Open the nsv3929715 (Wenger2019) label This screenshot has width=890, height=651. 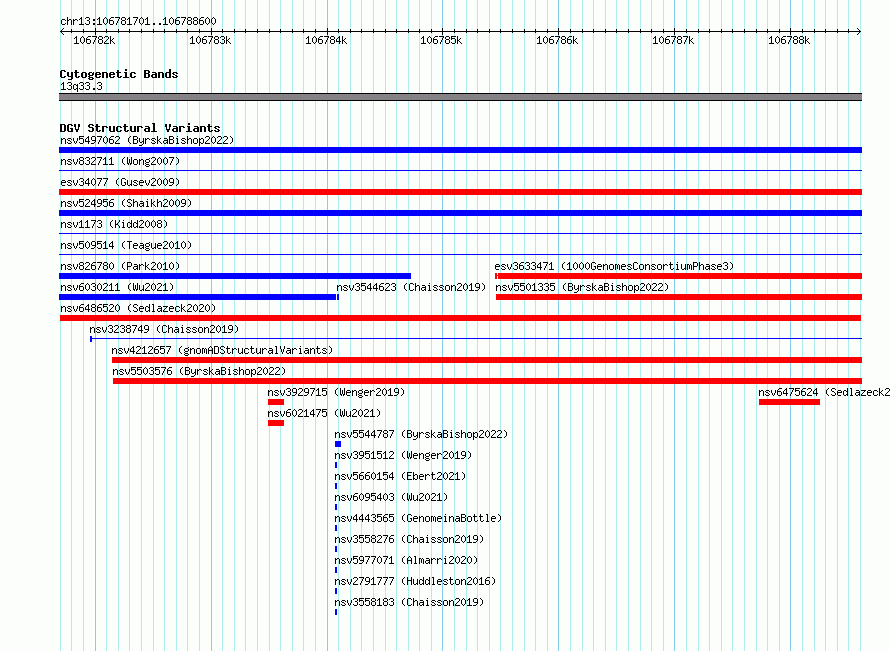(336, 392)
